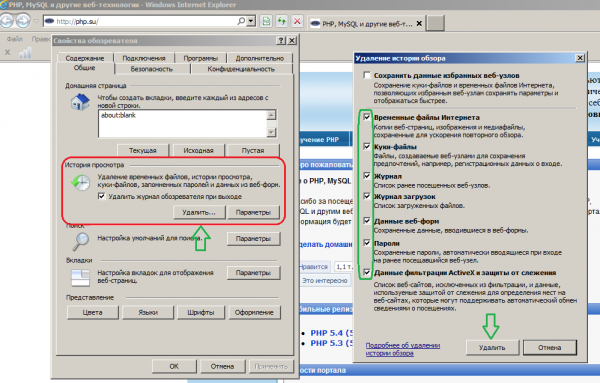
Task: Click the Это интересно button on page
Action: coord(325,280)
